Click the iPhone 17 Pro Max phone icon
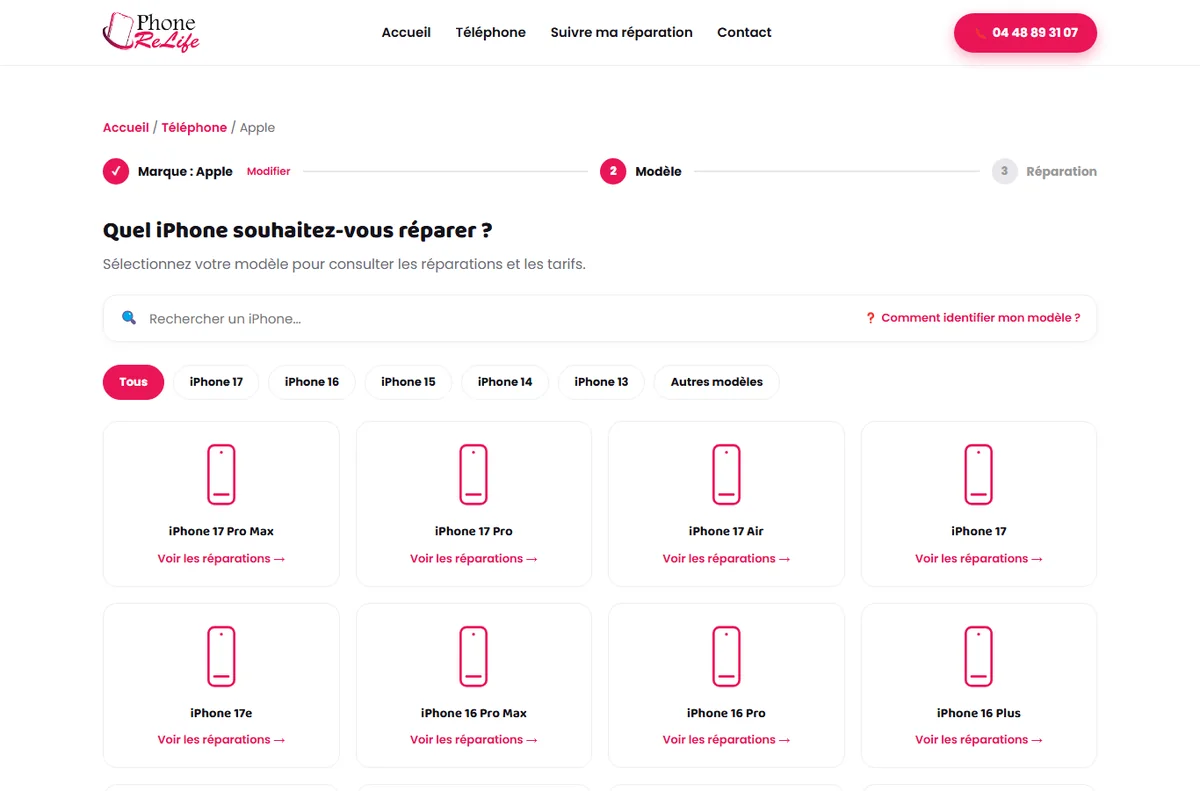 click(x=221, y=474)
